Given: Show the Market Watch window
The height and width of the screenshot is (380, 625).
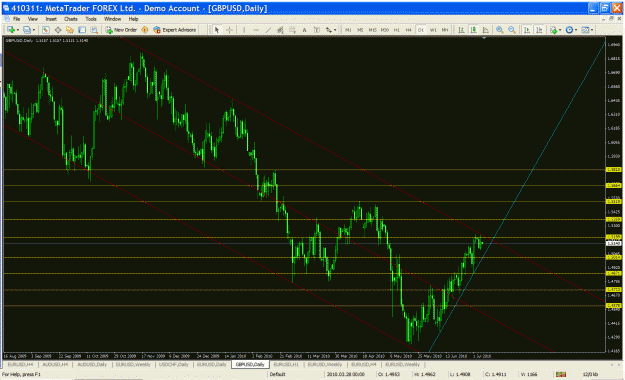Looking at the screenshot, I should (45, 30).
